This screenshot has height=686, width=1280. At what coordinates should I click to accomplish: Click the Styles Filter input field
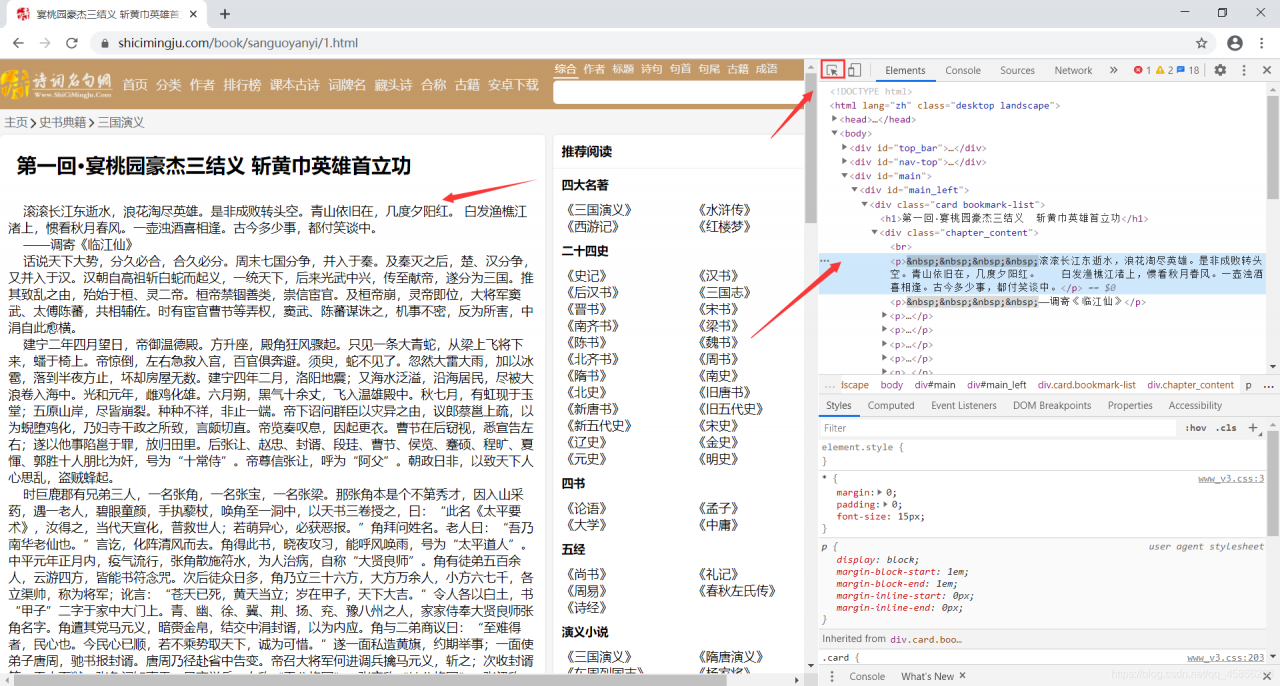(x=1000, y=428)
